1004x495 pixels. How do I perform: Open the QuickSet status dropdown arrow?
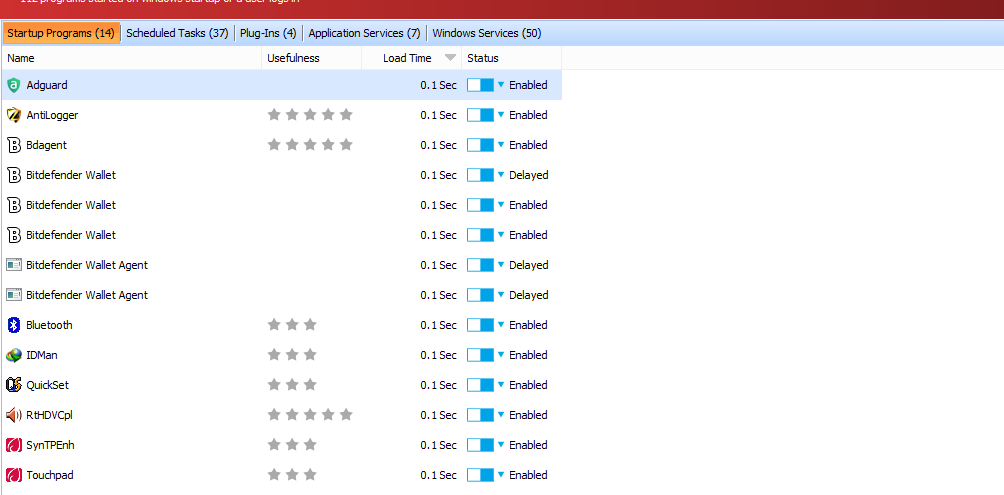coord(501,384)
